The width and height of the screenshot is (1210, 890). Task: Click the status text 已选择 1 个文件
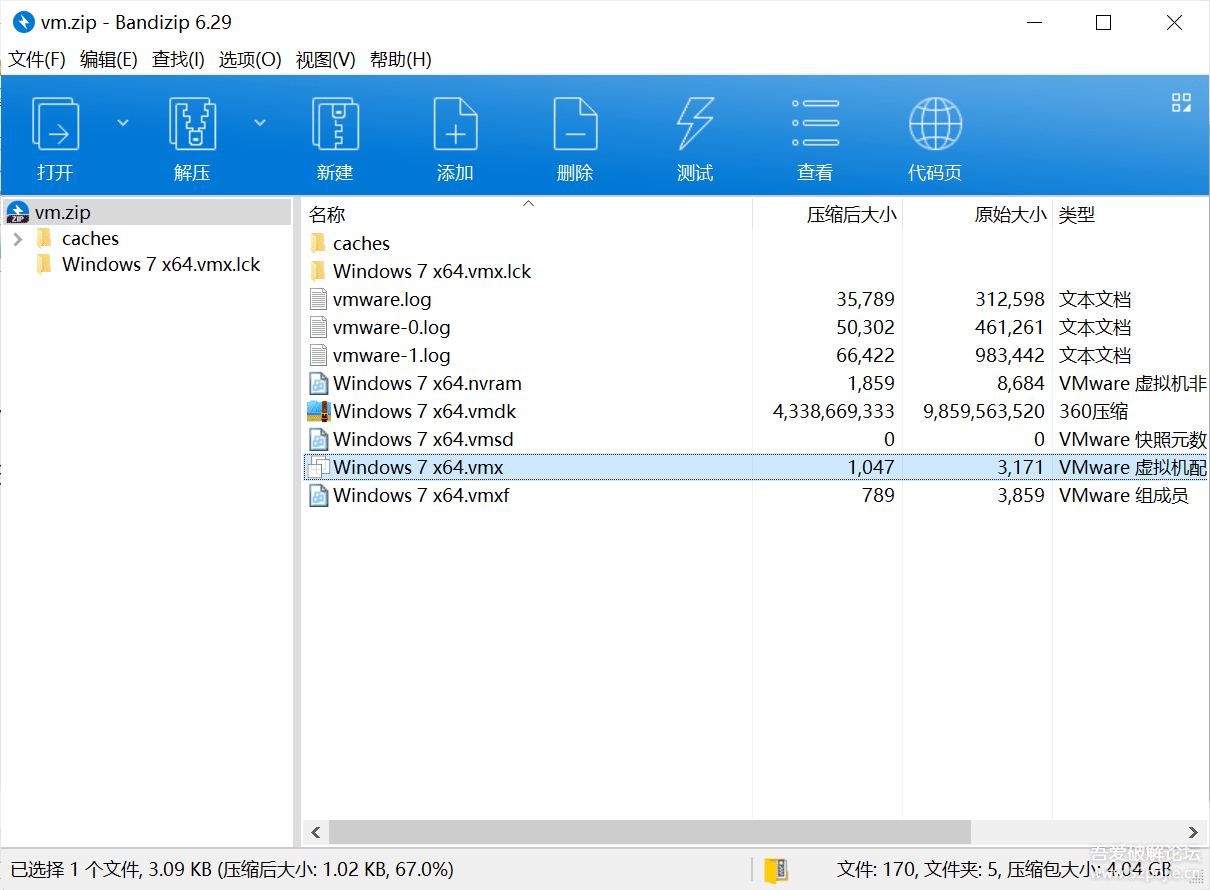click(76, 869)
